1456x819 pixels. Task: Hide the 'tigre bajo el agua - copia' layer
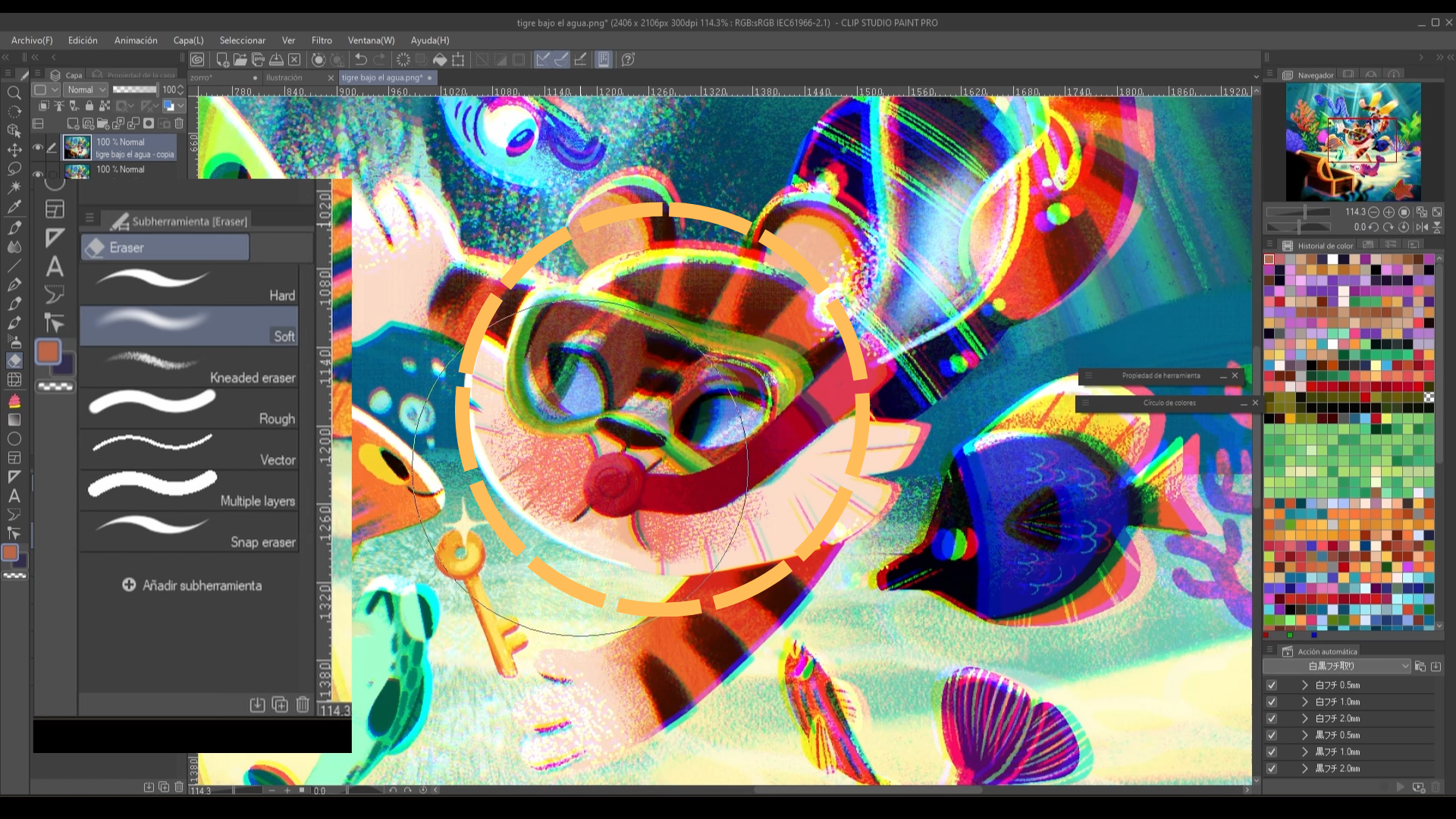tap(37, 148)
